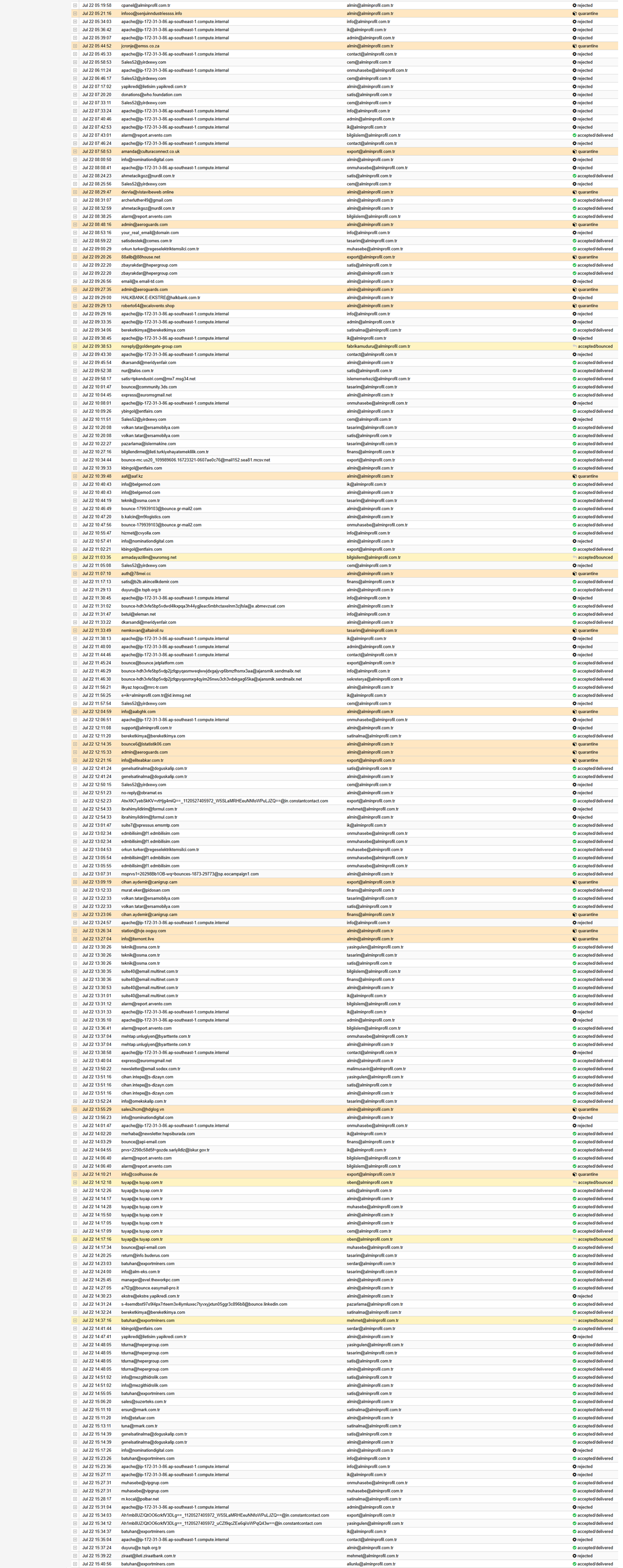Click delivered checkmark icon on Jul 22 07:43:01 row
The image size is (623, 1568).
pos(575,135)
